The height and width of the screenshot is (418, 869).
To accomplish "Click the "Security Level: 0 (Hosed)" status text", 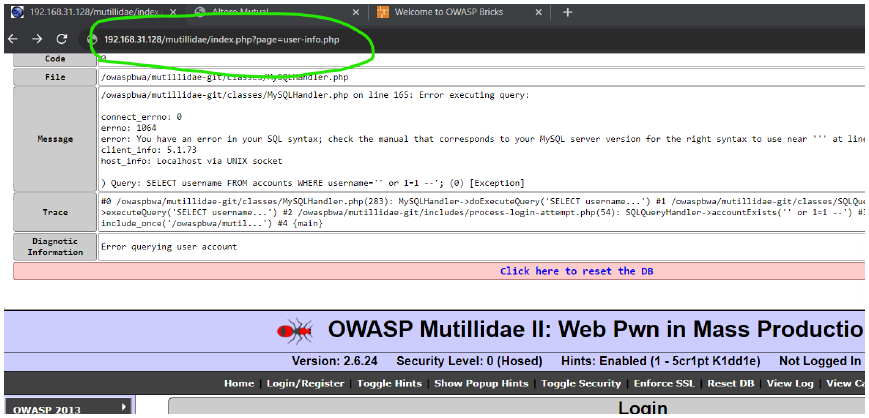I will pyautogui.click(x=469, y=361).
